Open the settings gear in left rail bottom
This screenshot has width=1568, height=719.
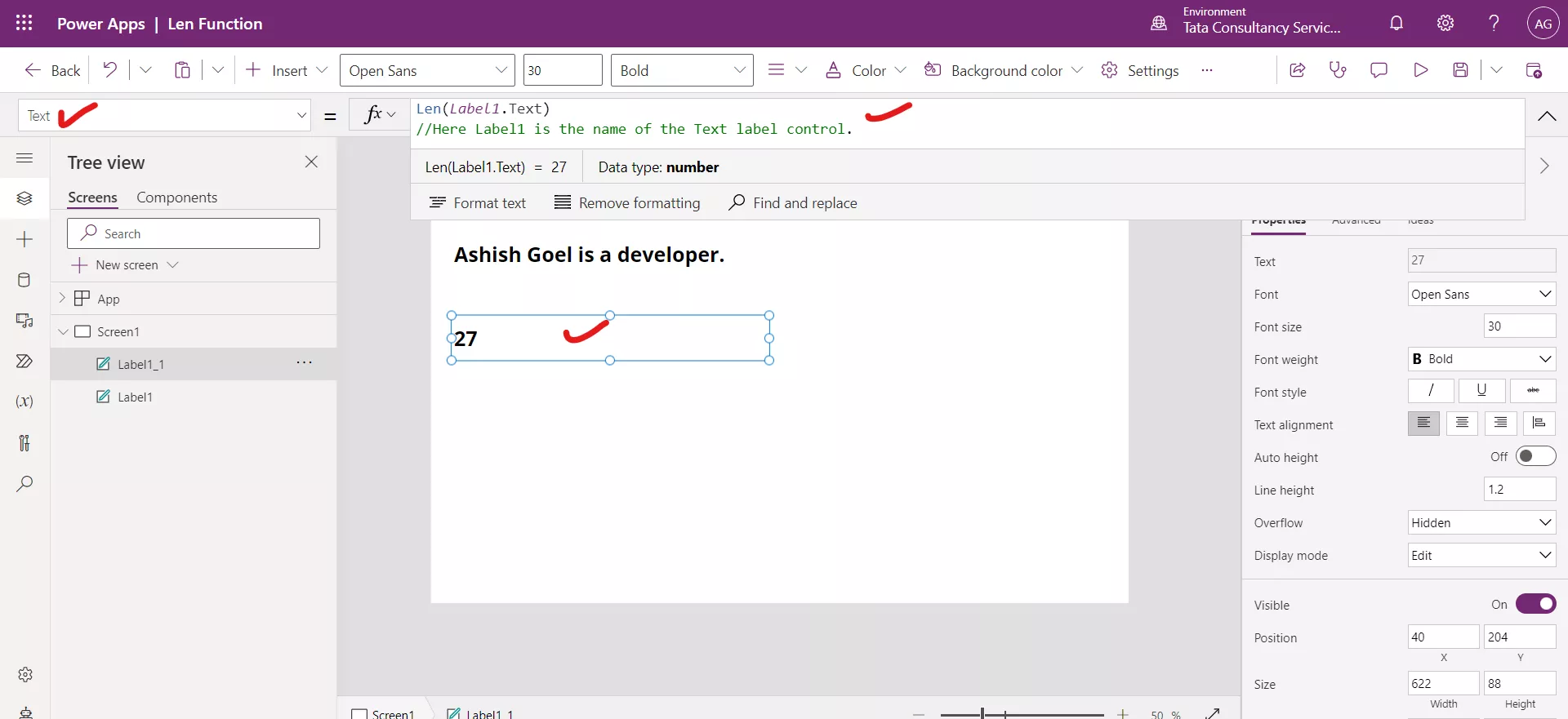(x=25, y=675)
